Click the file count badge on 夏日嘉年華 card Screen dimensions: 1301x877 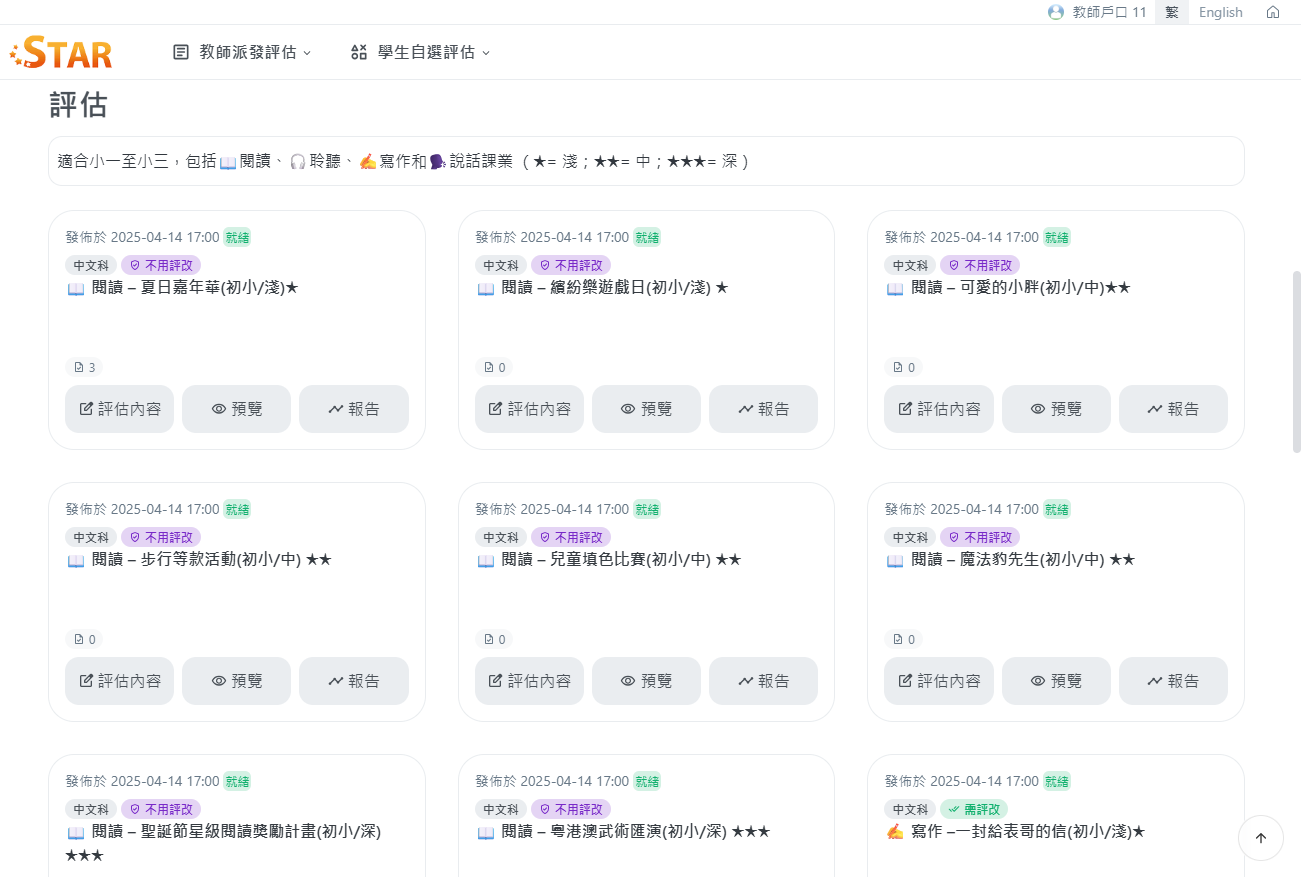click(x=84, y=367)
